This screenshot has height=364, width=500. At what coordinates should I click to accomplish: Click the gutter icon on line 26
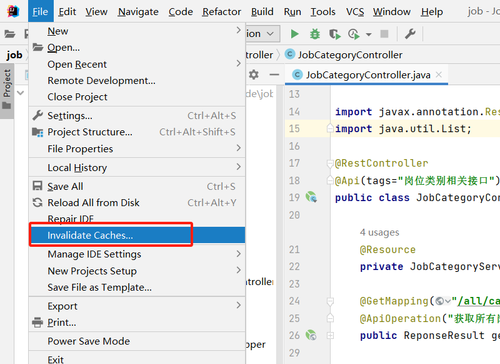[311, 335]
